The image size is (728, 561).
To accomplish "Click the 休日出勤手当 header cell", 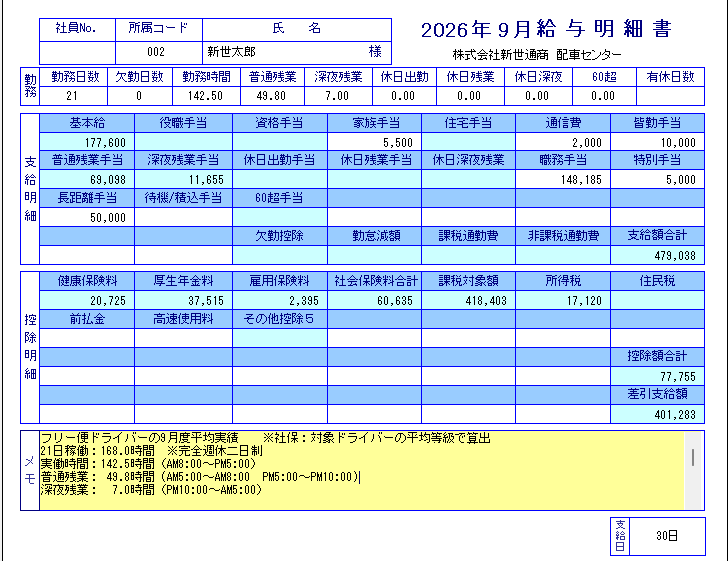I will [280, 160].
